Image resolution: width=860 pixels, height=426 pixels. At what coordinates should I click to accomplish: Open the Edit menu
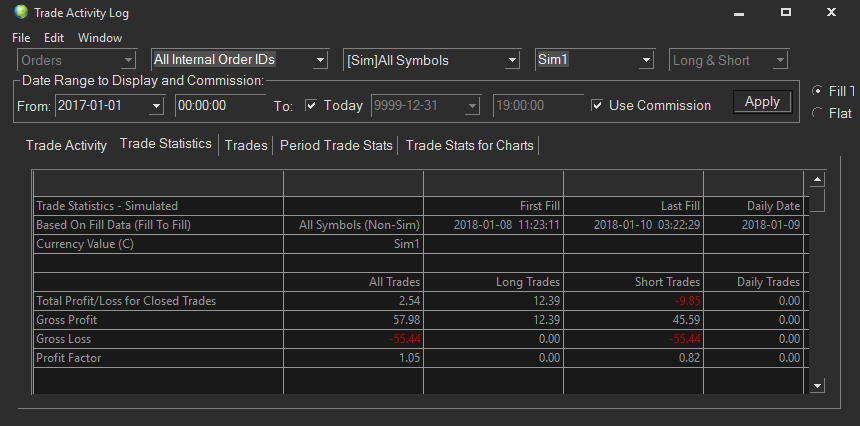point(54,38)
